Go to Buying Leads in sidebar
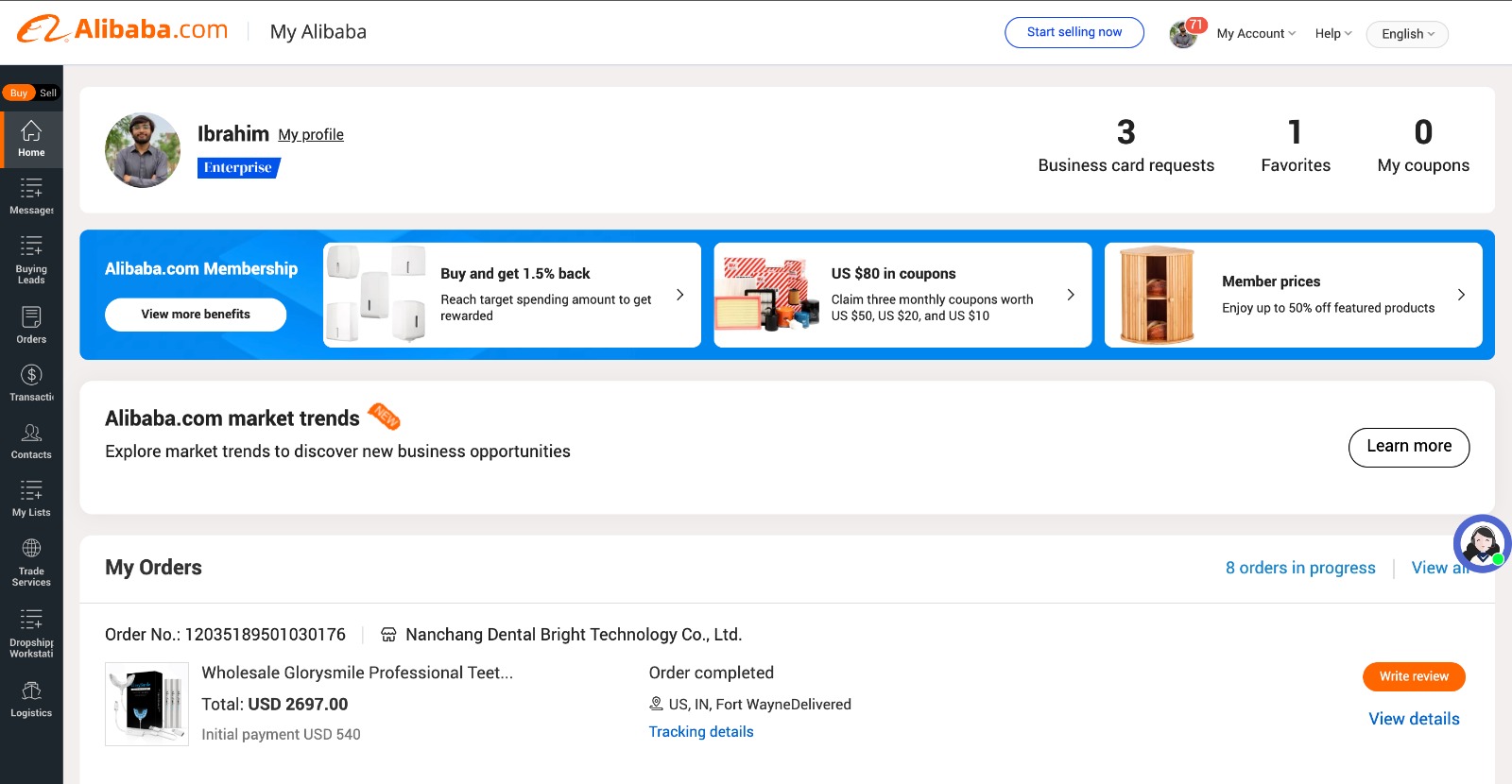 (x=31, y=260)
